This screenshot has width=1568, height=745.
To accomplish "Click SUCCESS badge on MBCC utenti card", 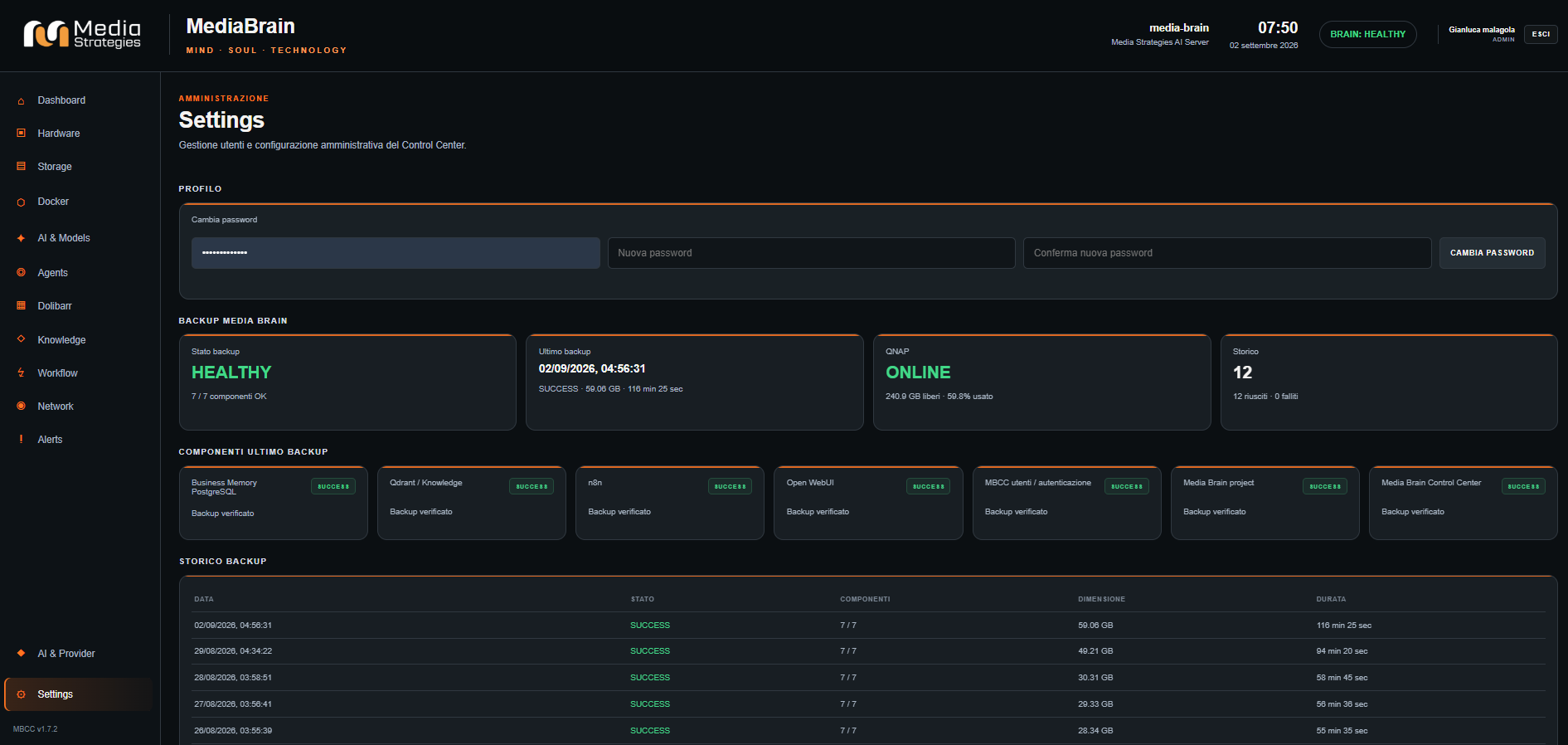I will pos(1127,487).
